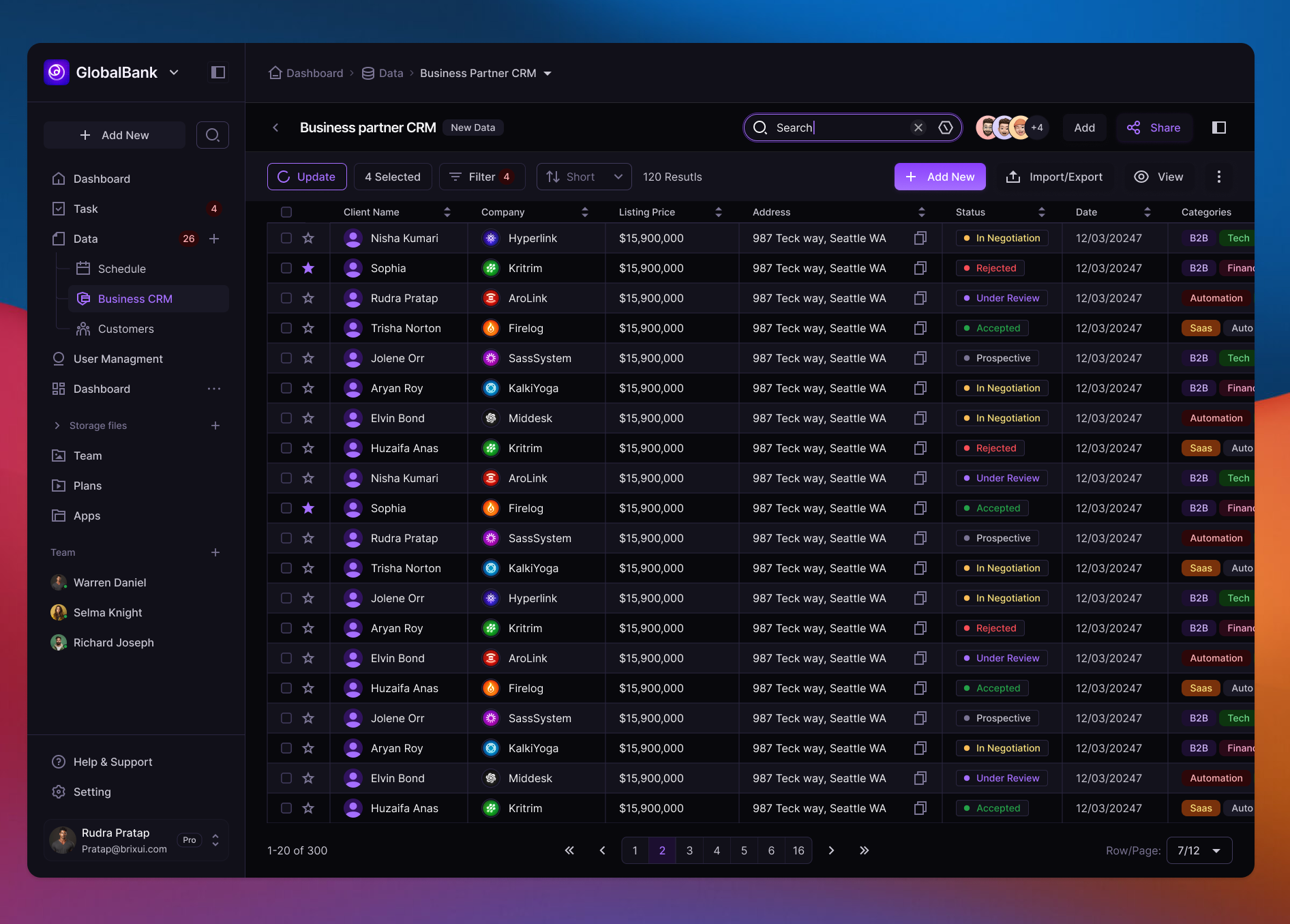Screen dimensions: 1290x924
Task: Open Help & Support
Action: point(112,762)
